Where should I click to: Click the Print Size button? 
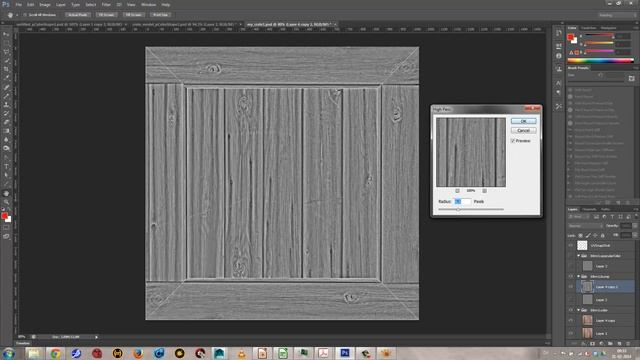tap(160, 15)
